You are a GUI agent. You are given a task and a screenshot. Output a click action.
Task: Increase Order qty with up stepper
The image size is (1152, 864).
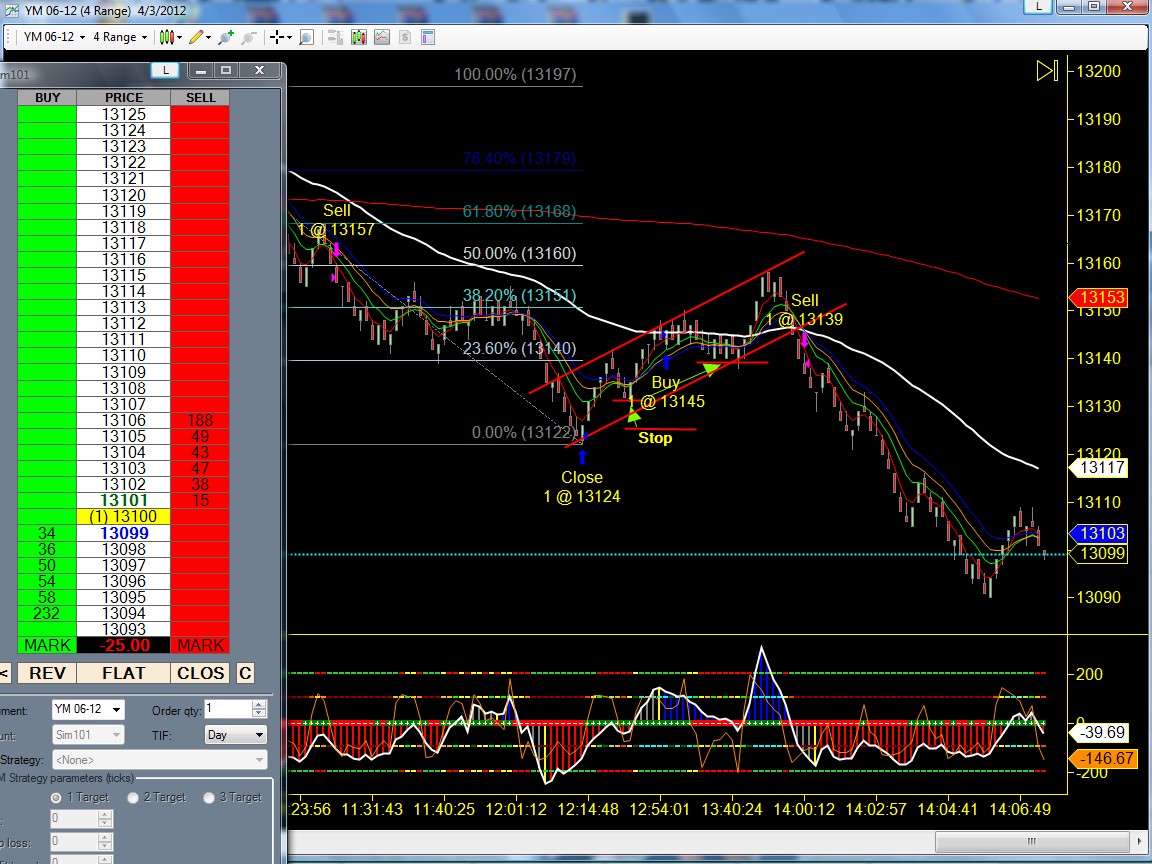click(x=259, y=705)
